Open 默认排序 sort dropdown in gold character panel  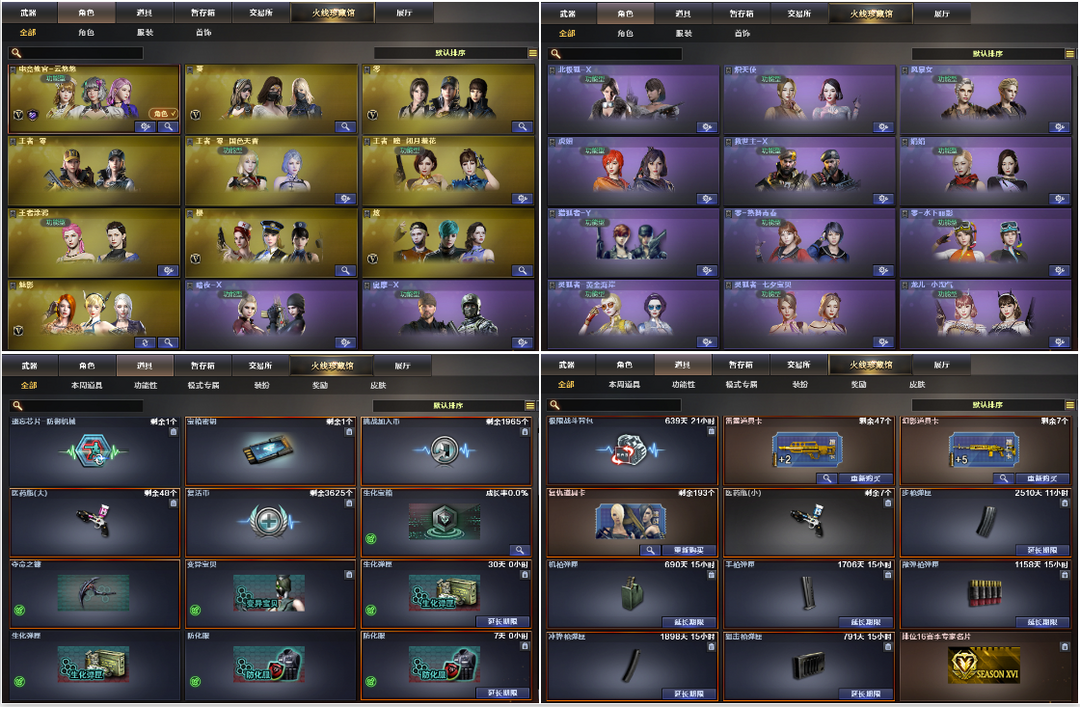450,53
